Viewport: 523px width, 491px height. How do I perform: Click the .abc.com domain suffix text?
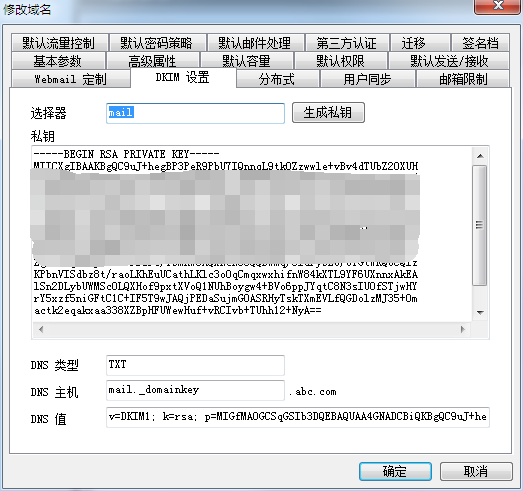click(x=313, y=391)
